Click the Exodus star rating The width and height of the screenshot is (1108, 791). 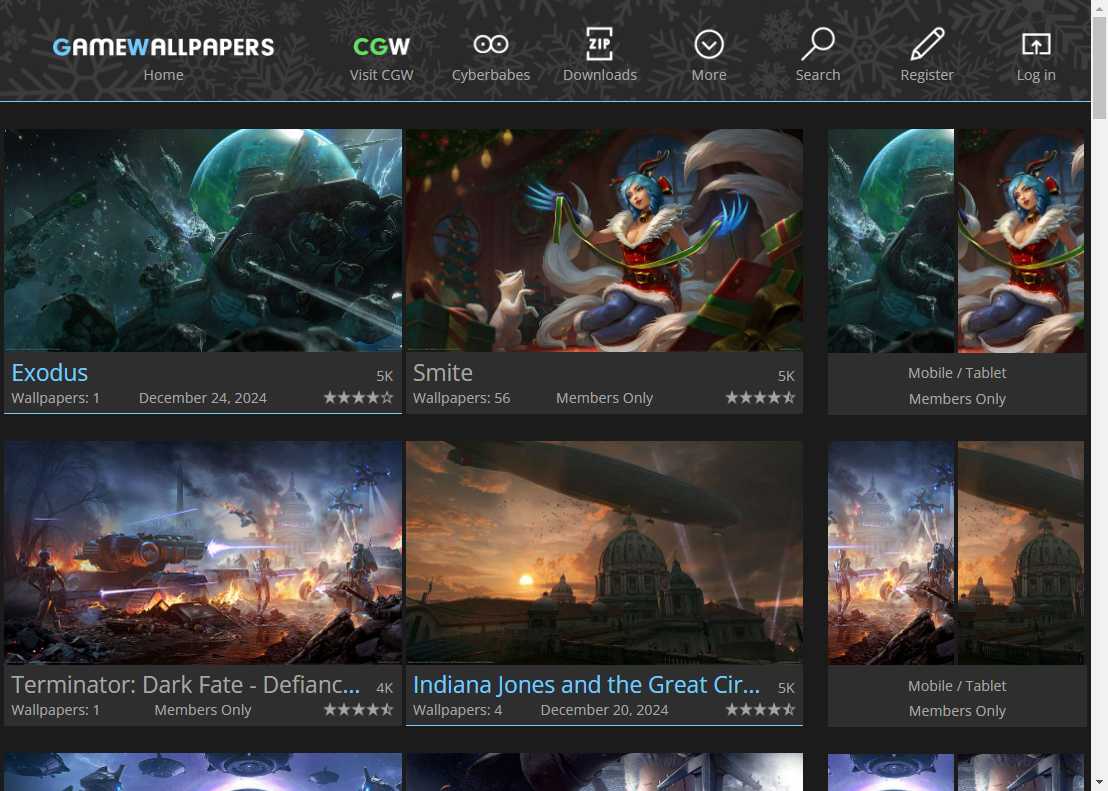tap(358, 398)
